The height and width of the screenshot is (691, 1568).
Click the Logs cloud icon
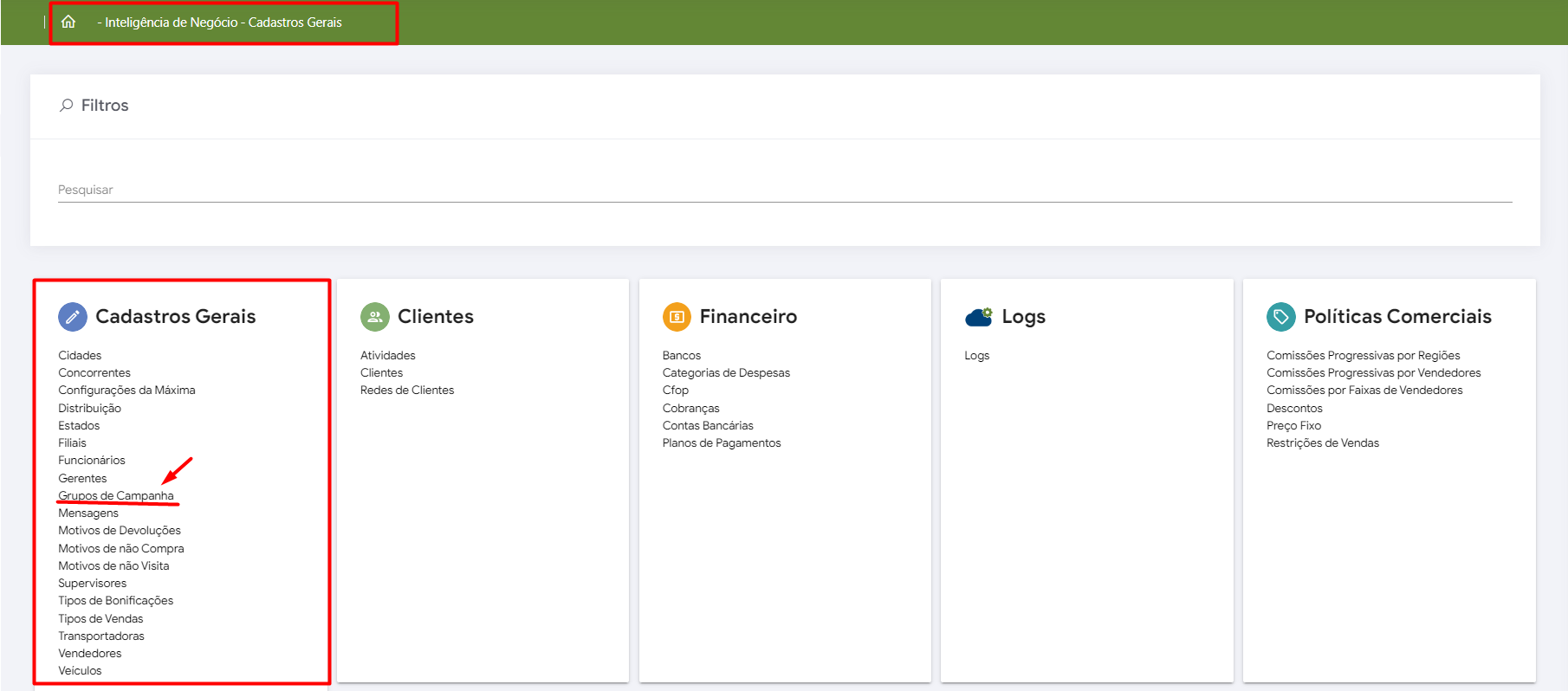tap(978, 317)
